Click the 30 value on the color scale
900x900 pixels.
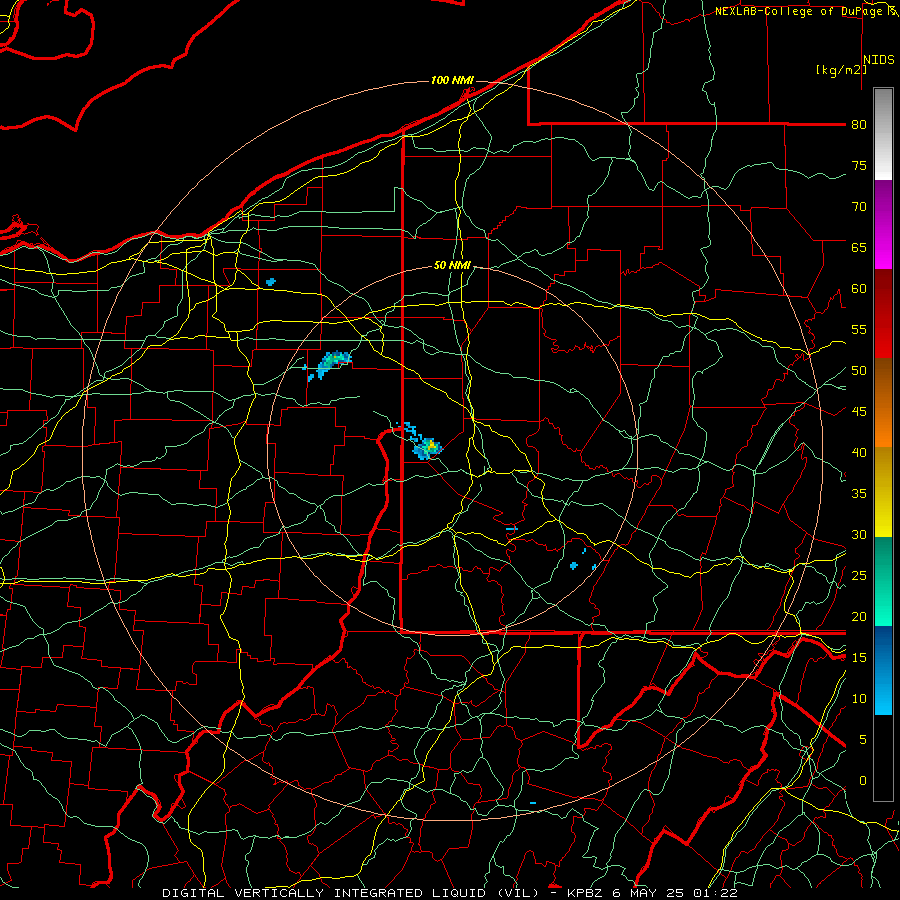pyautogui.click(x=859, y=535)
